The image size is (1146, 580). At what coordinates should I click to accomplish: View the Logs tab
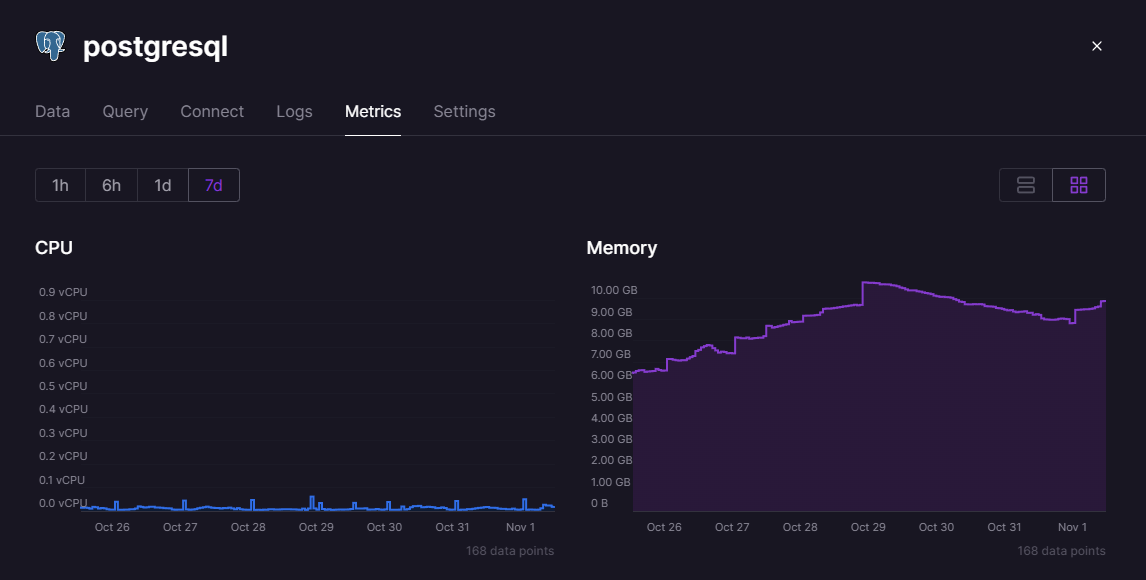[294, 111]
